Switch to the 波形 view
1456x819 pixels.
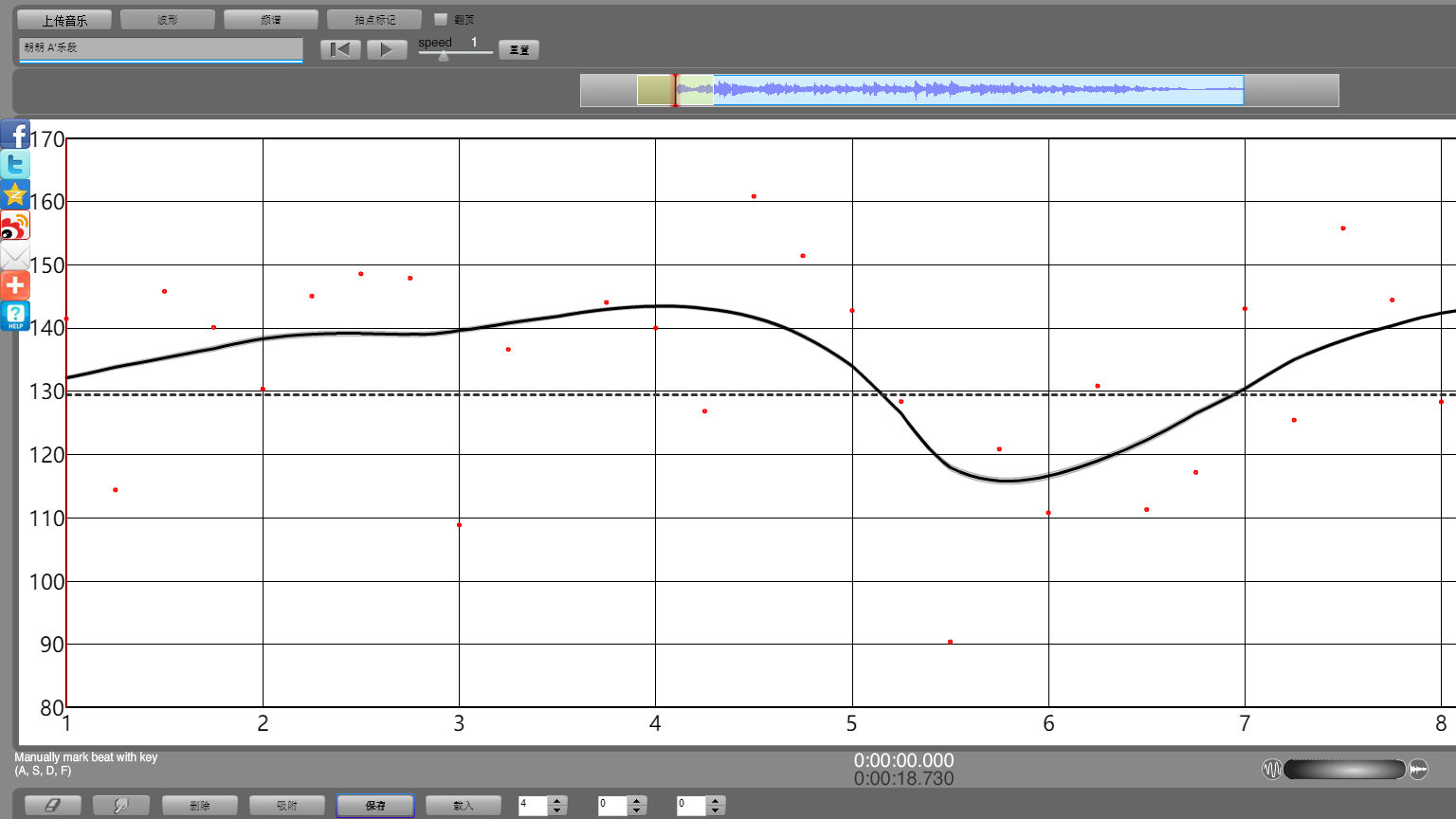168,19
